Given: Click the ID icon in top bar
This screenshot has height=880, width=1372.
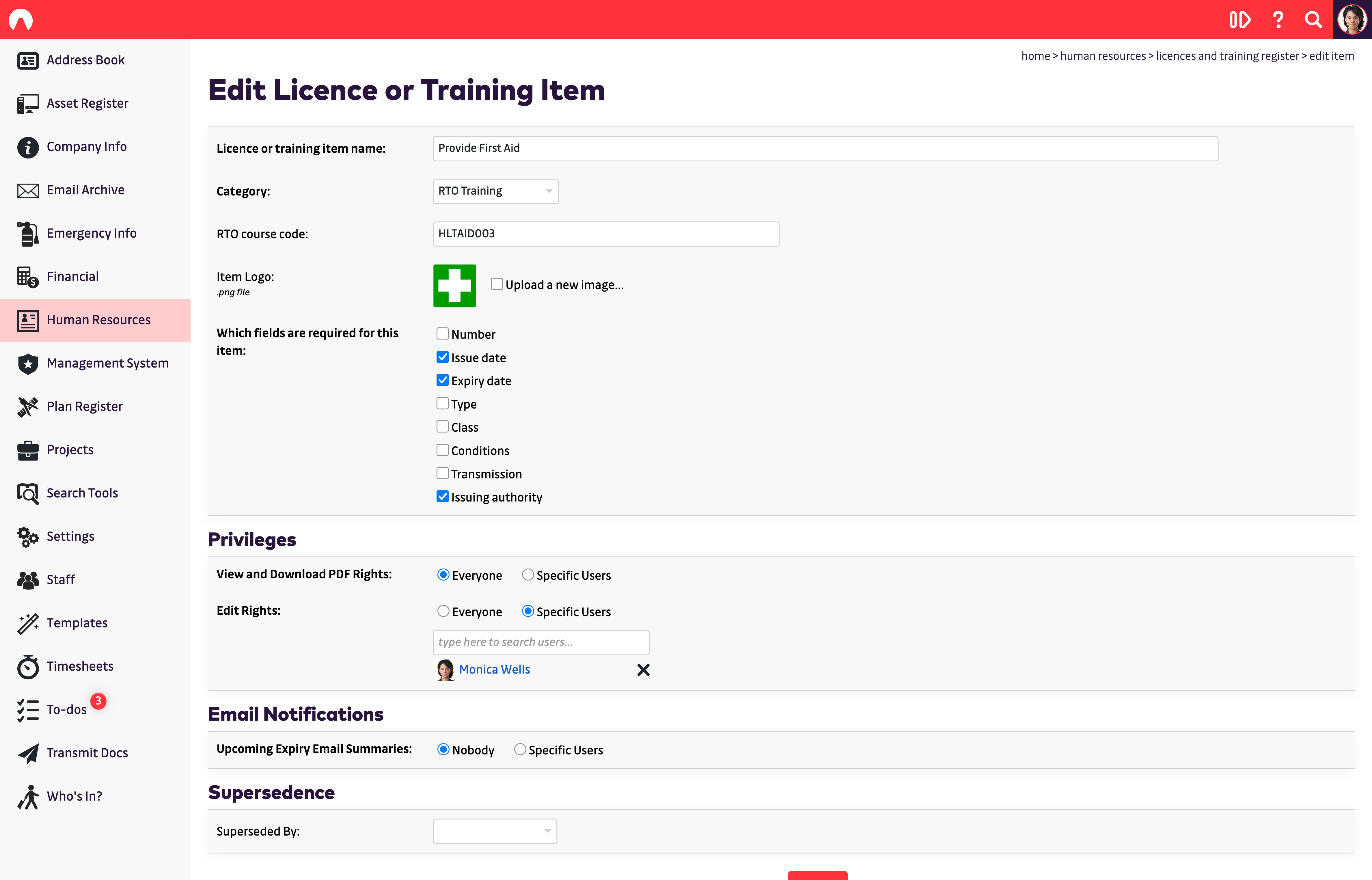Looking at the screenshot, I should point(1239,20).
